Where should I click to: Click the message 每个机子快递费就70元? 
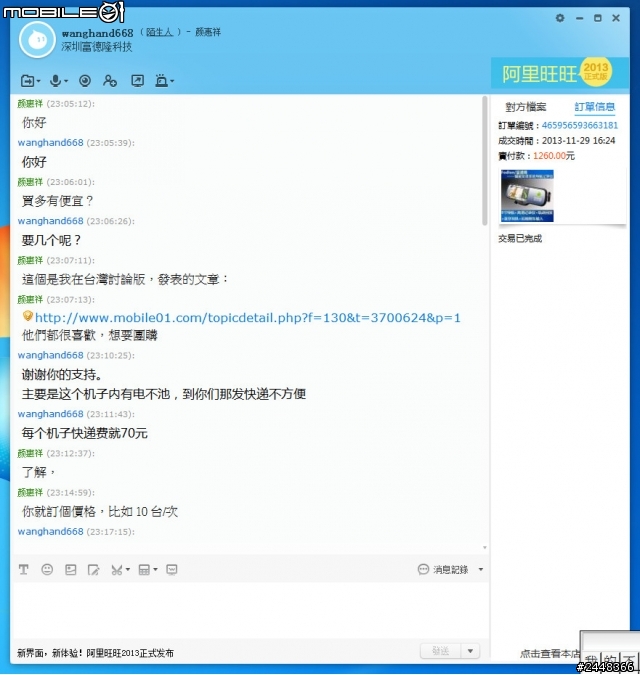pos(84,433)
